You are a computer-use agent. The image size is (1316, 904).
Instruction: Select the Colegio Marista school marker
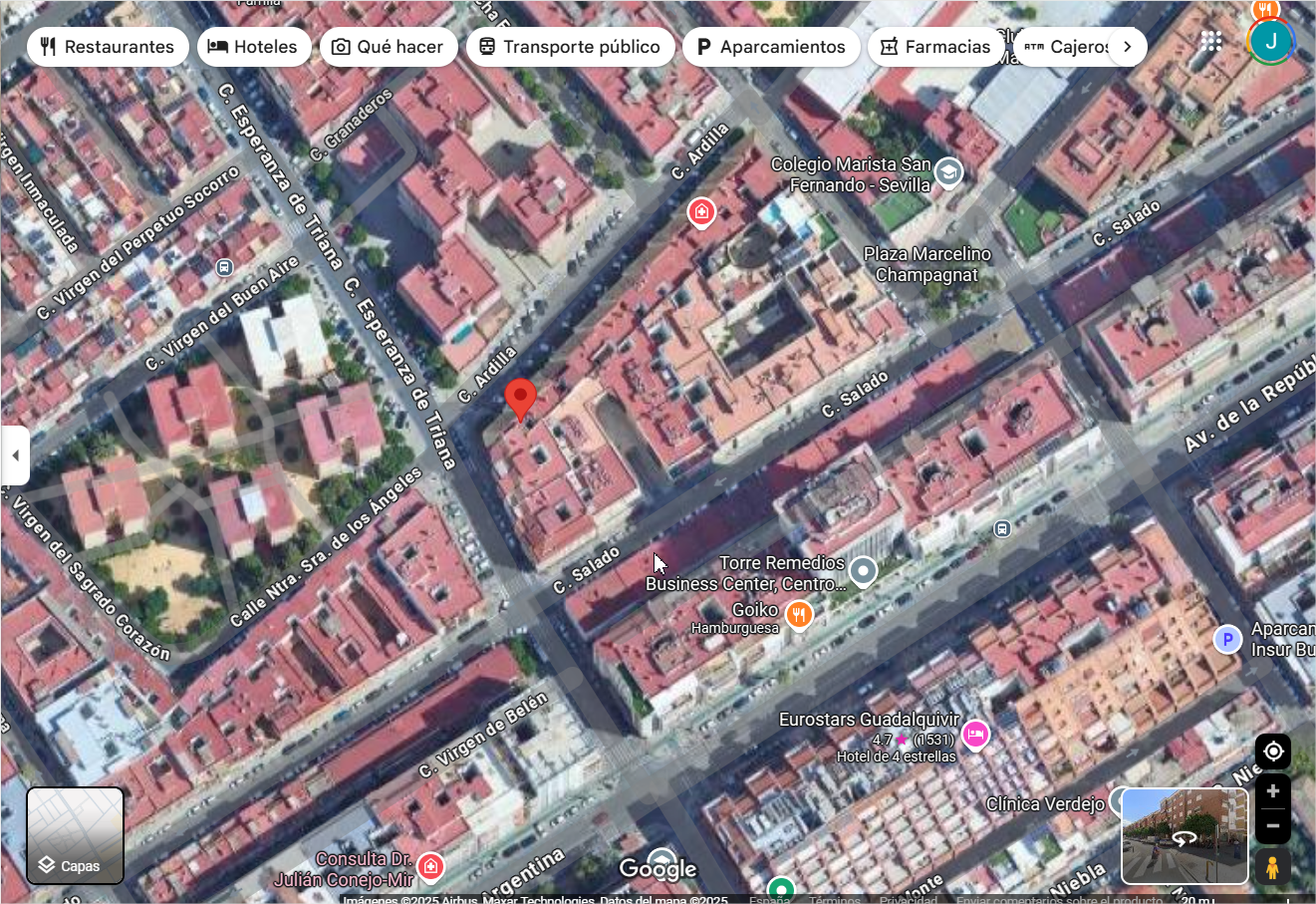(949, 173)
